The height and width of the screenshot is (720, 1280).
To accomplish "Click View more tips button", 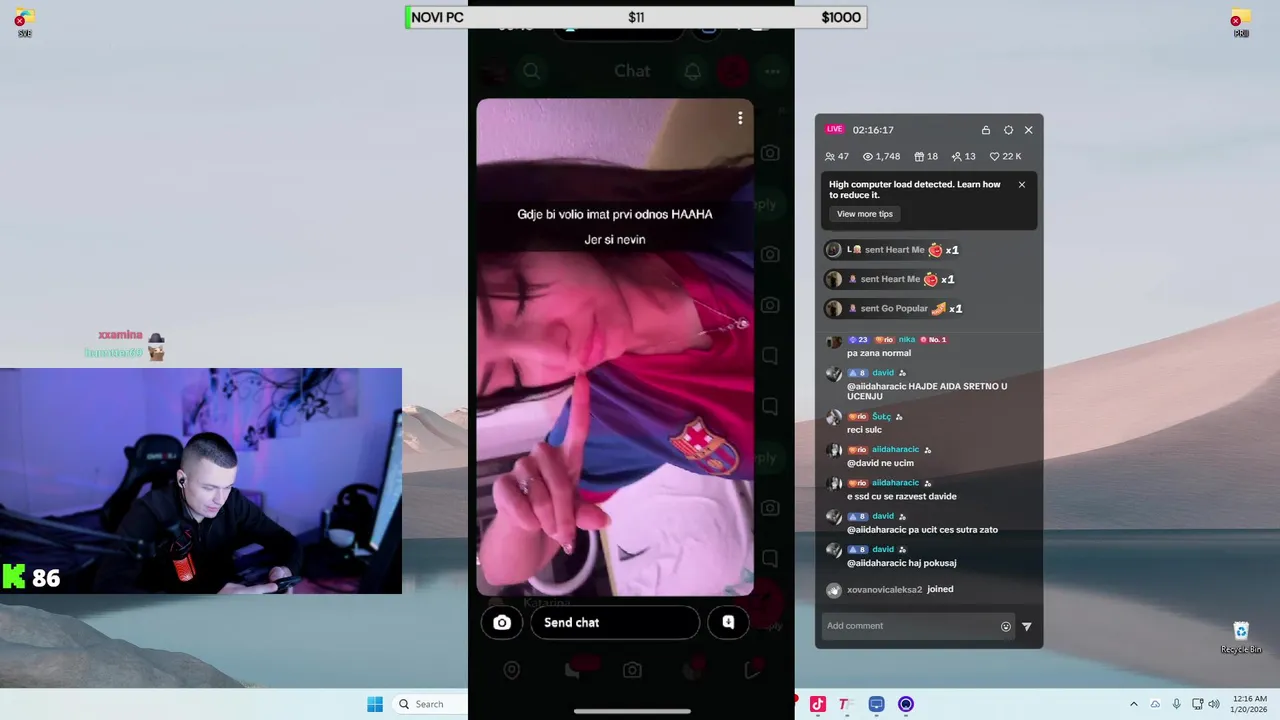I will [865, 214].
